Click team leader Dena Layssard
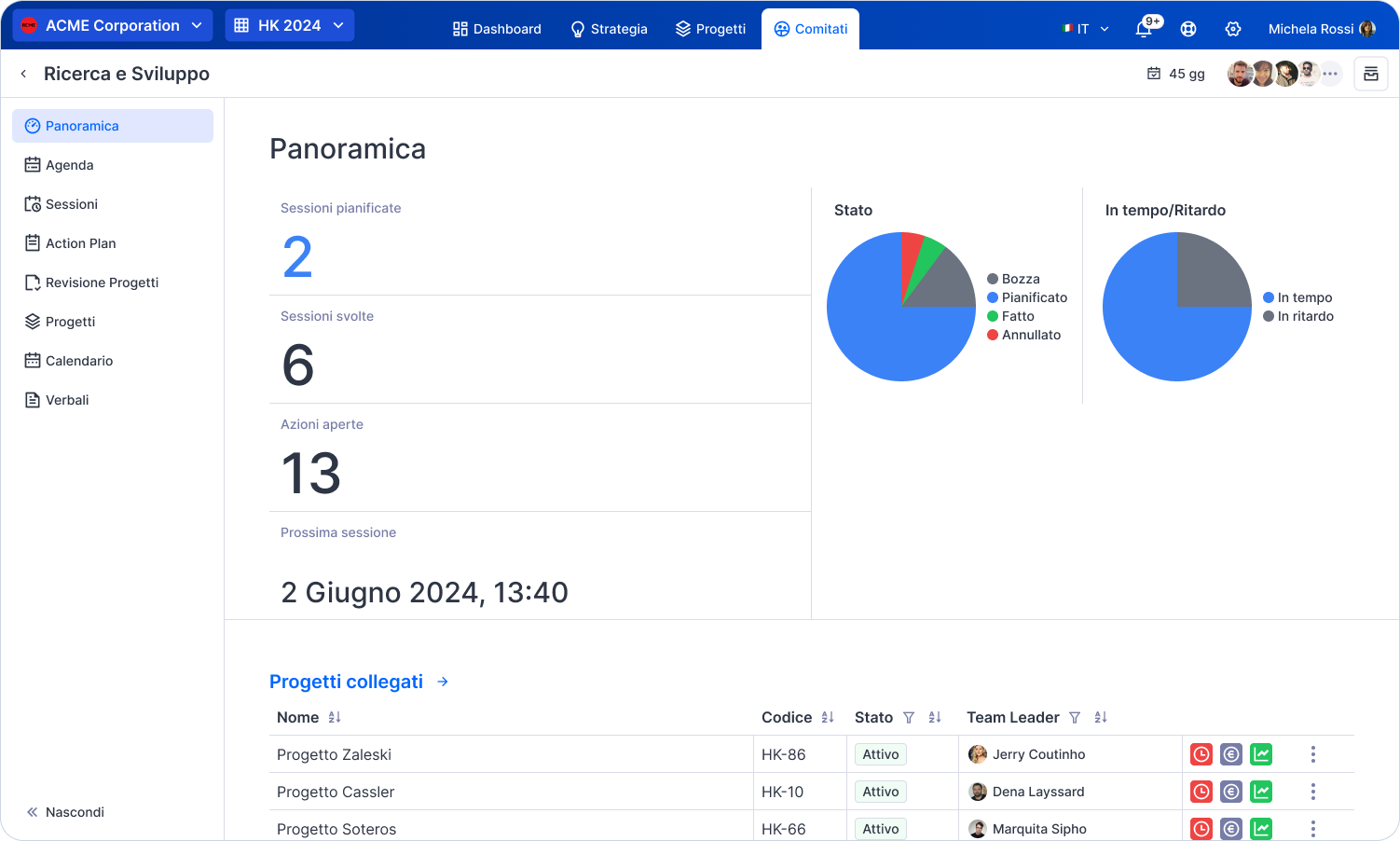Screen dimensions: 1400x841 [x=1026, y=792]
